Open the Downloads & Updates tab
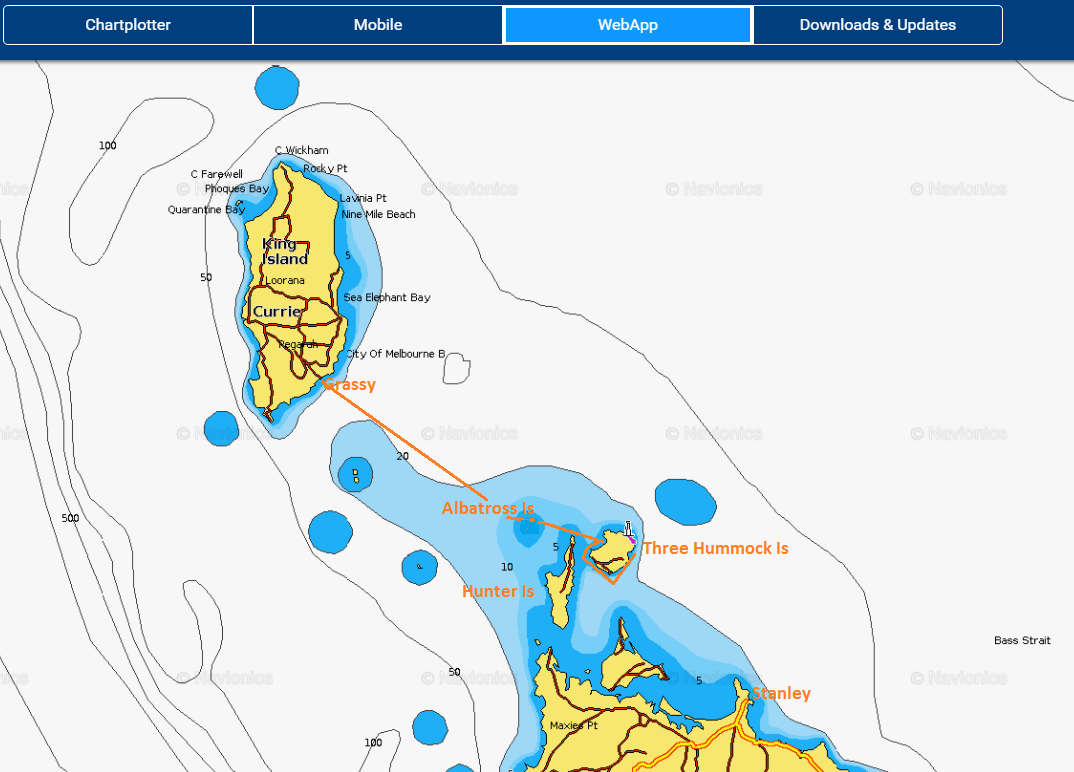This screenshot has width=1074, height=772. click(877, 25)
